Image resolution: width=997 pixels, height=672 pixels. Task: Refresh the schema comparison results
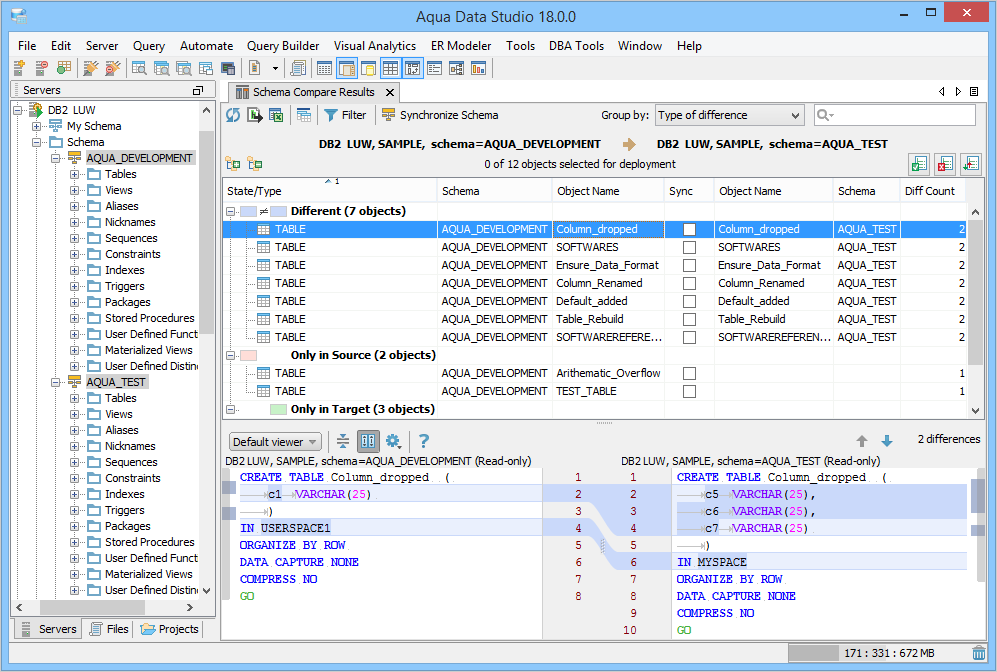point(233,115)
